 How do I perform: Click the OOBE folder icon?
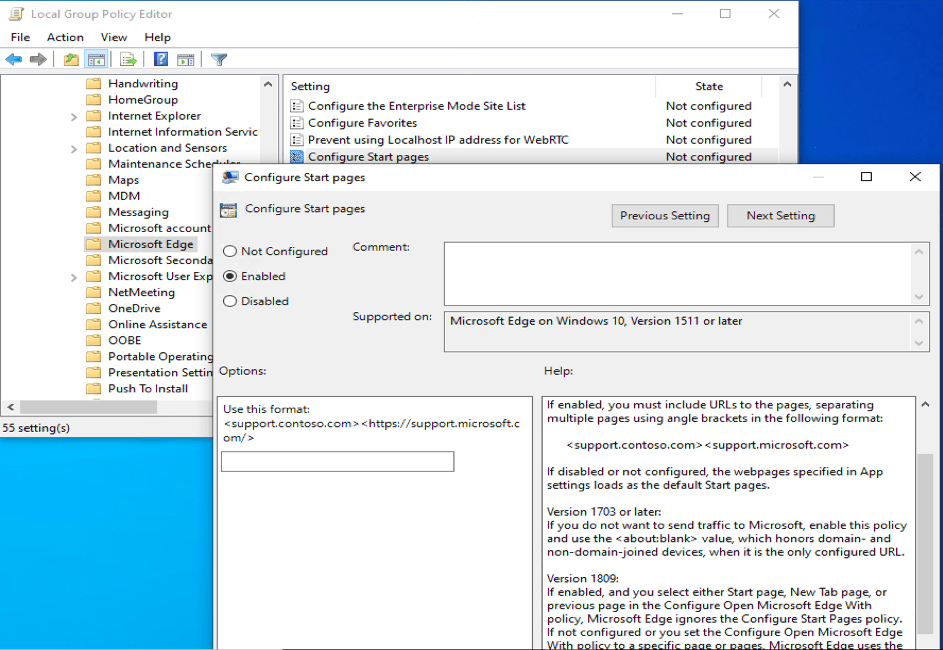tap(93, 340)
